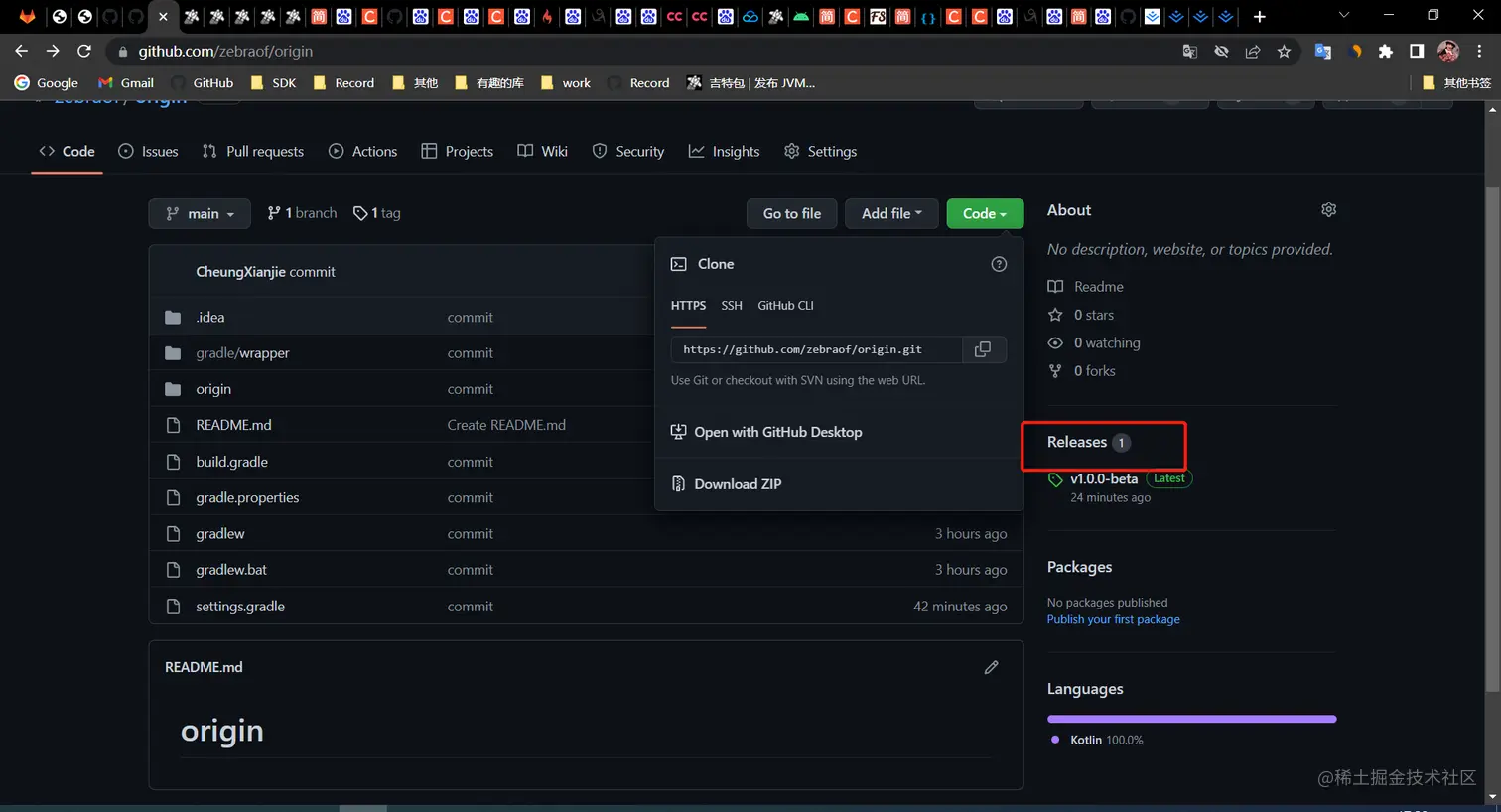Open the Create README.md commit message
The height and width of the screenshot is (812, 1501).
(x=506, y=425)
